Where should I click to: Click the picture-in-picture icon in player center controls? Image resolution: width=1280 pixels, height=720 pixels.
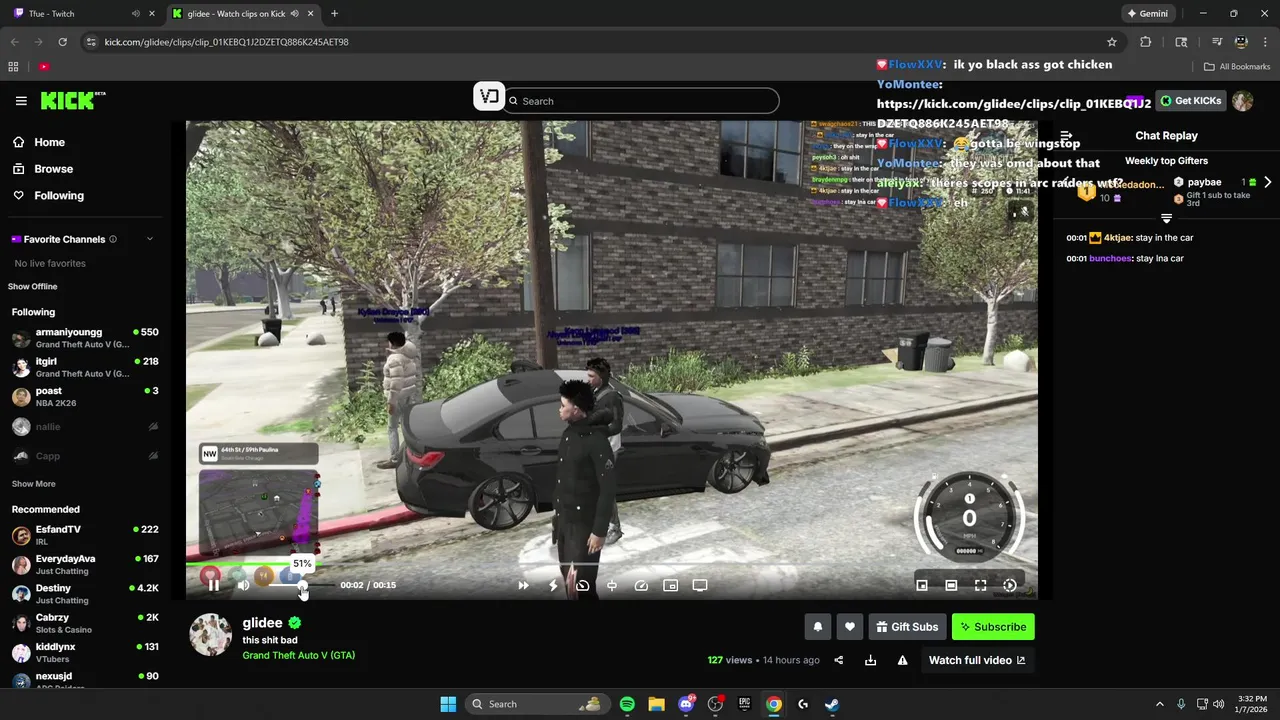pos(671,586)
